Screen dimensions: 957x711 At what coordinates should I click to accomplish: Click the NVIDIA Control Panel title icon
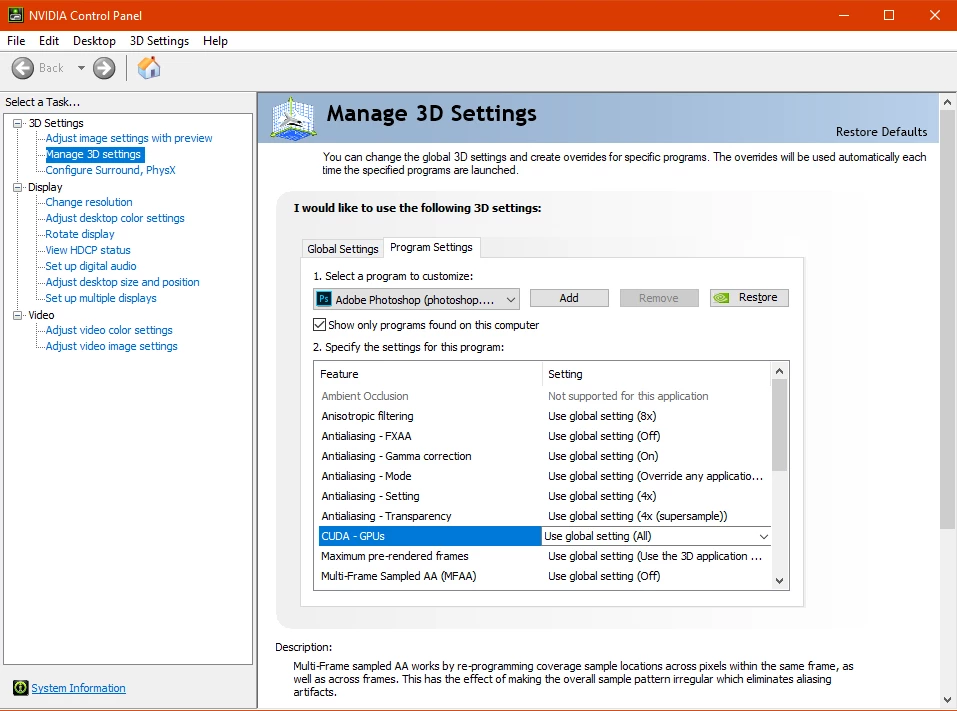15,15
